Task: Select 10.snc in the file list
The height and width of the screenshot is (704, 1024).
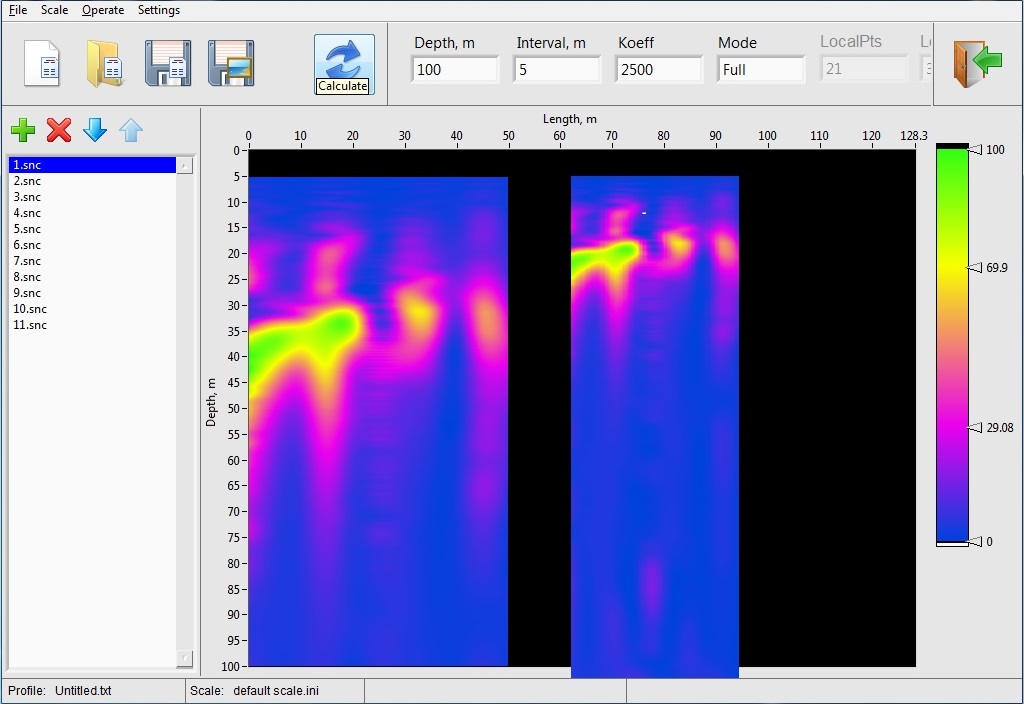Action: pyautogui.click(x=92, y=309)
